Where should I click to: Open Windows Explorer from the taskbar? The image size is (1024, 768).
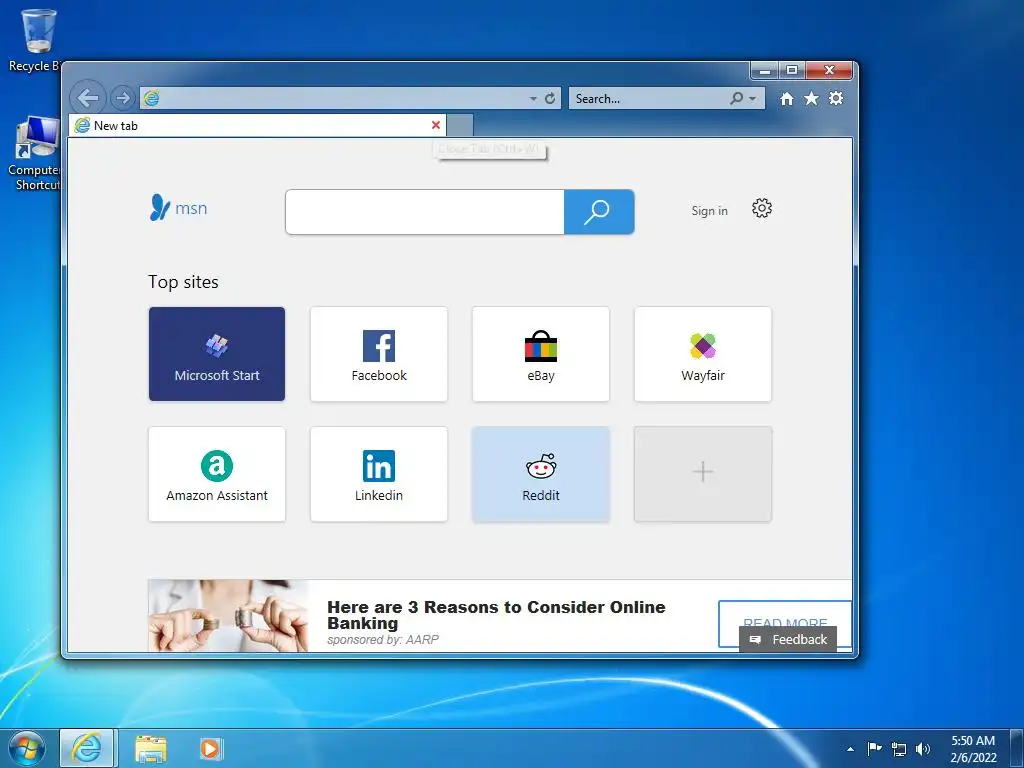coord(151,748)
